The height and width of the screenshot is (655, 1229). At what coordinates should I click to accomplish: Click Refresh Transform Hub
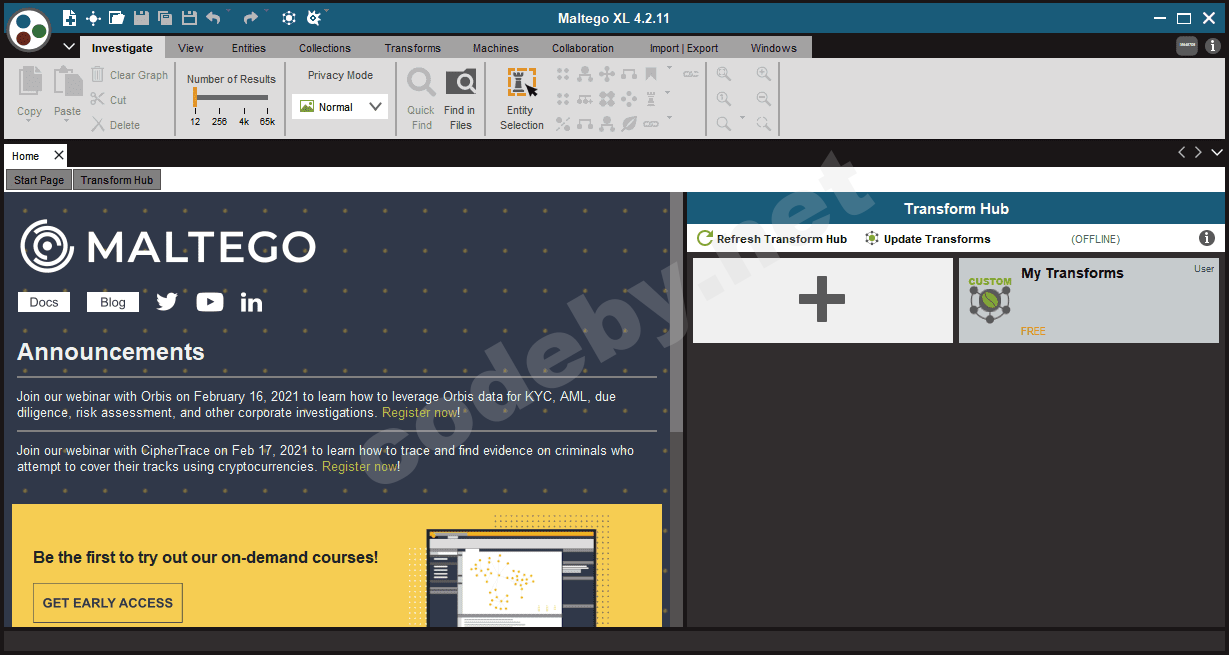[x=772, y=239]
